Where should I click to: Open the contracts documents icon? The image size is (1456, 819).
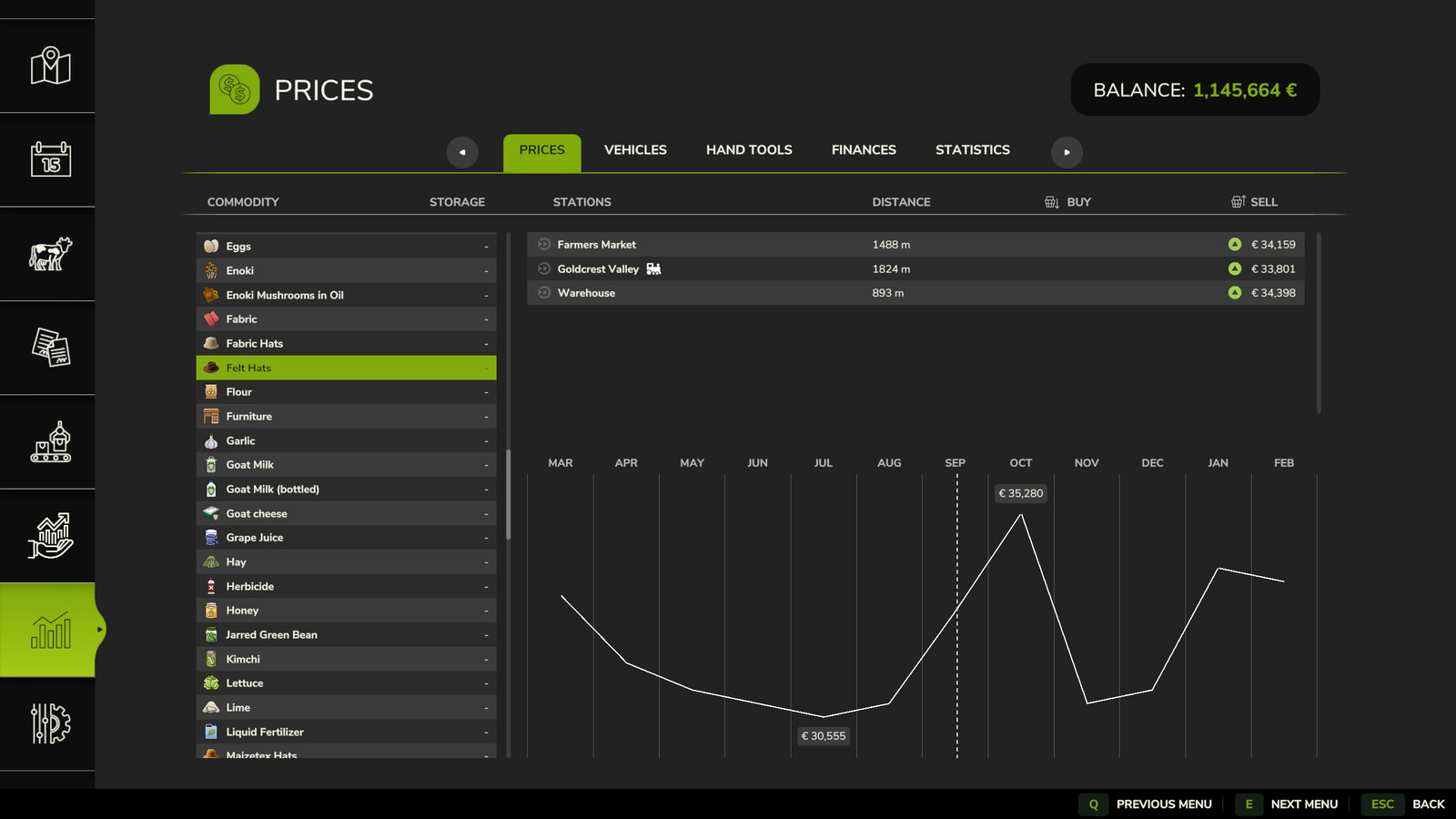click(x=50, y=348)
